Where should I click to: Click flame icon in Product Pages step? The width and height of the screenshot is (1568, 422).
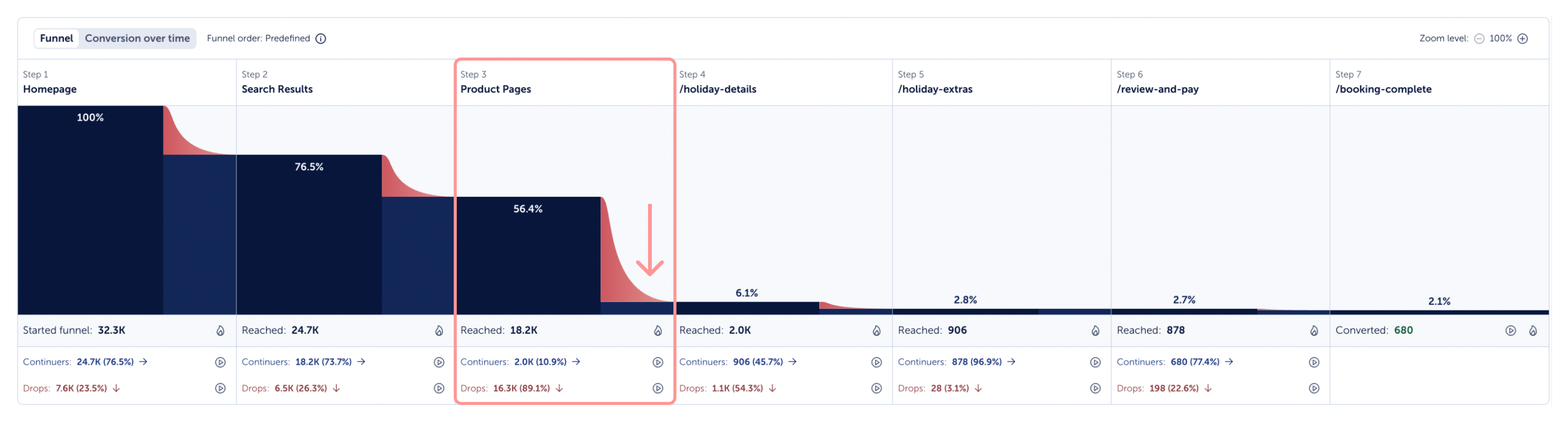[x=657, y=331]
